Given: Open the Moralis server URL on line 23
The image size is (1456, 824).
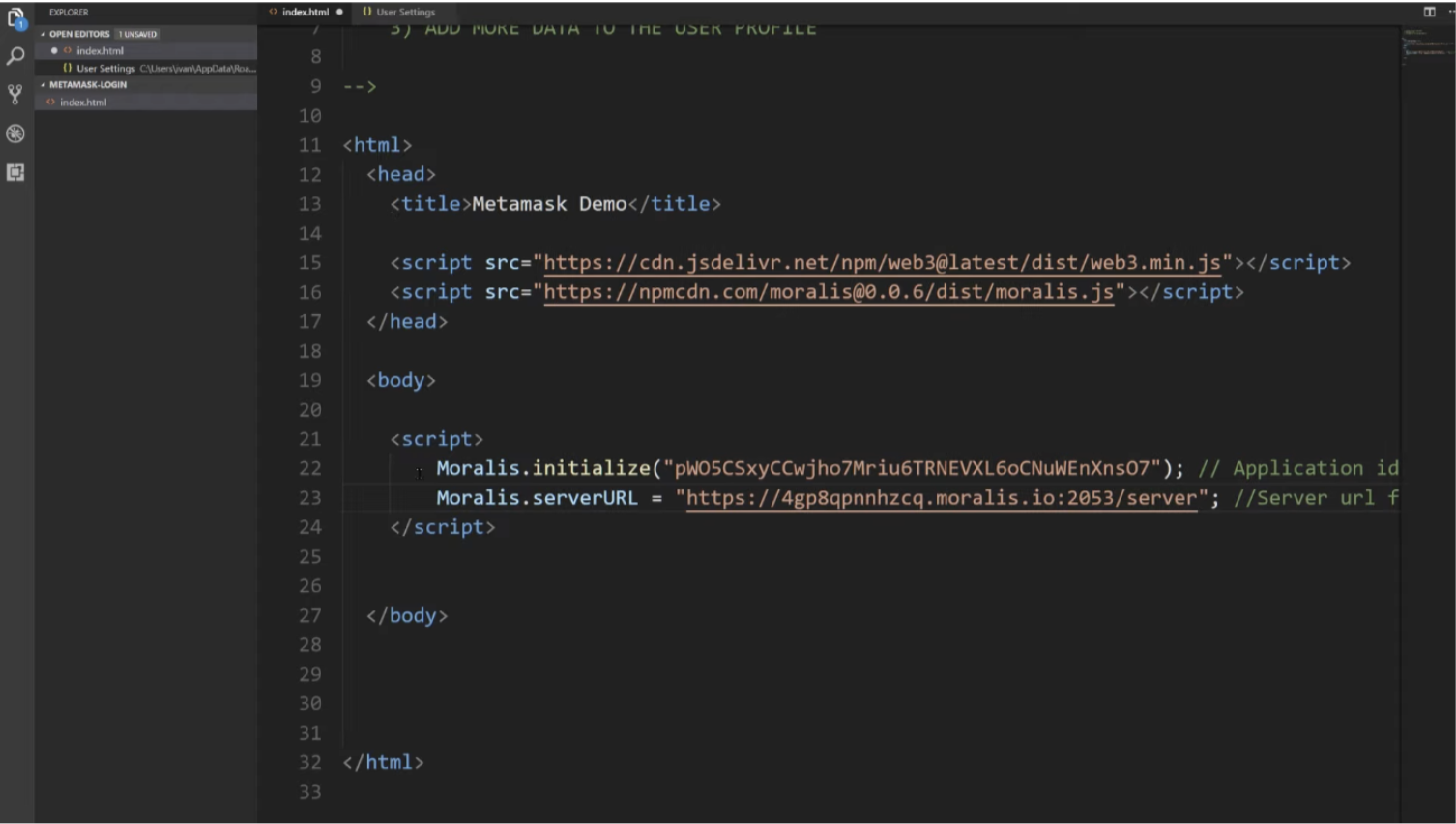Looking at the screenshot, I should 943,498.
